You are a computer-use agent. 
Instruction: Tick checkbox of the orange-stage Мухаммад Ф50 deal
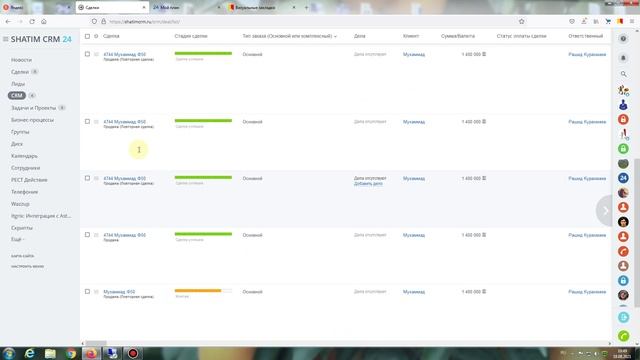87,291
